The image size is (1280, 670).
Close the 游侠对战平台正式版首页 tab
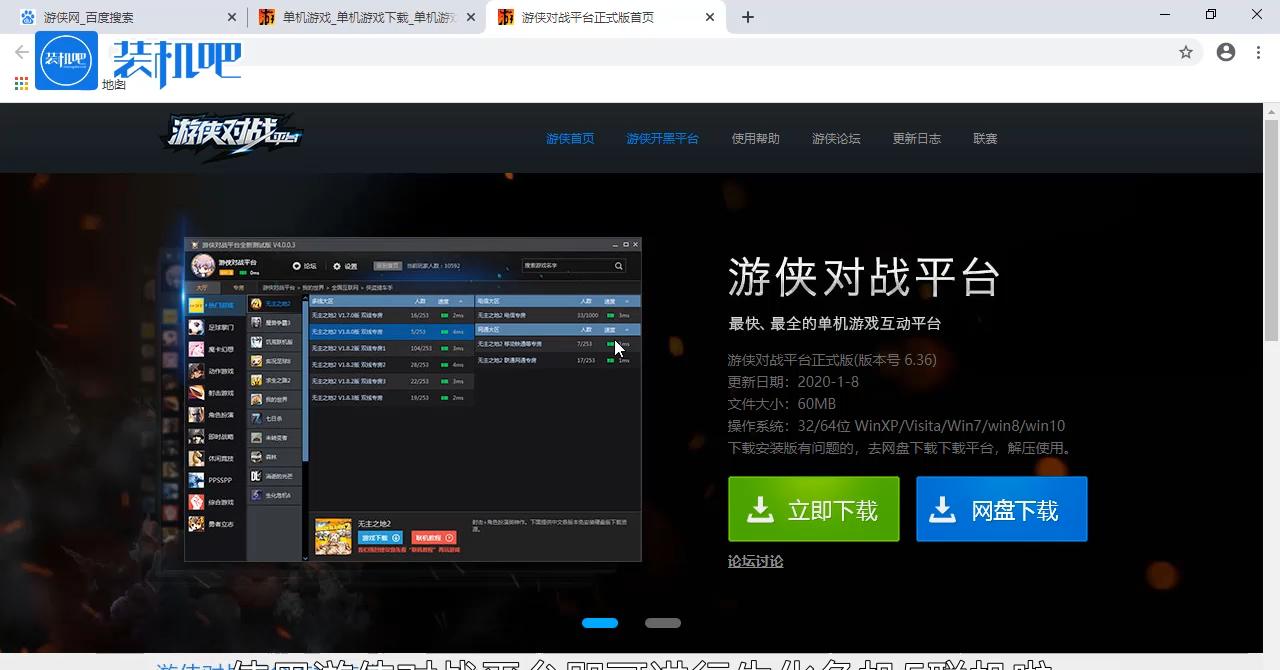710,17
